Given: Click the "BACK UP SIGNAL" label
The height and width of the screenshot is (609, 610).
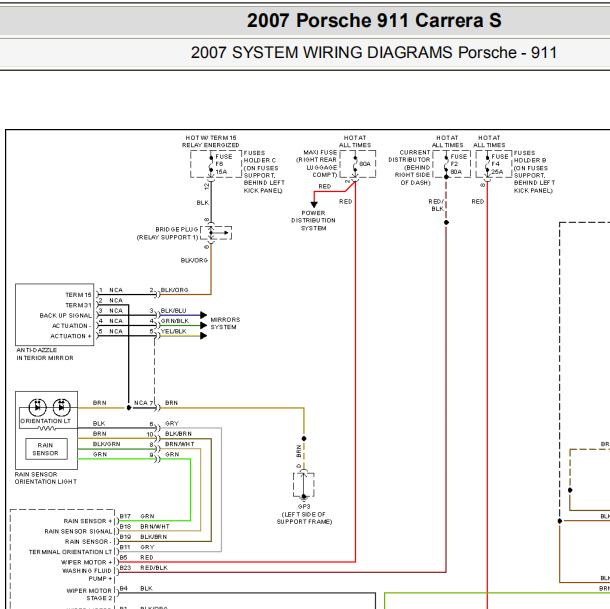Looking at the screenshot, I should click(x=65, y=315).
